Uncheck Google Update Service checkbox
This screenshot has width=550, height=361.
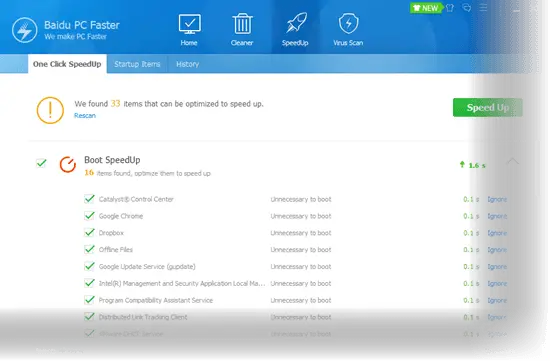(89, 267)
